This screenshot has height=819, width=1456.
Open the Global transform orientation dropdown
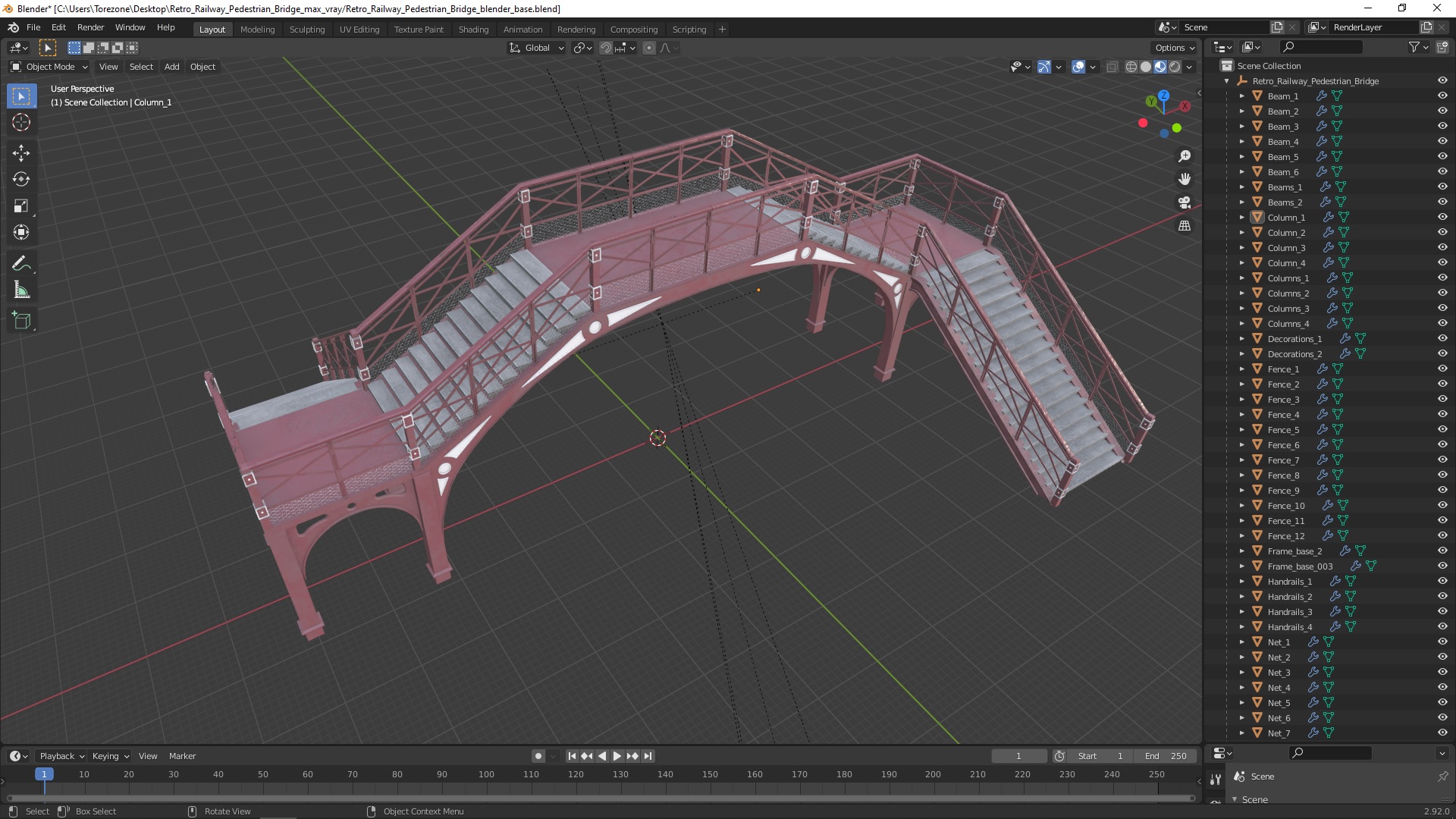[x=537, y=48]
